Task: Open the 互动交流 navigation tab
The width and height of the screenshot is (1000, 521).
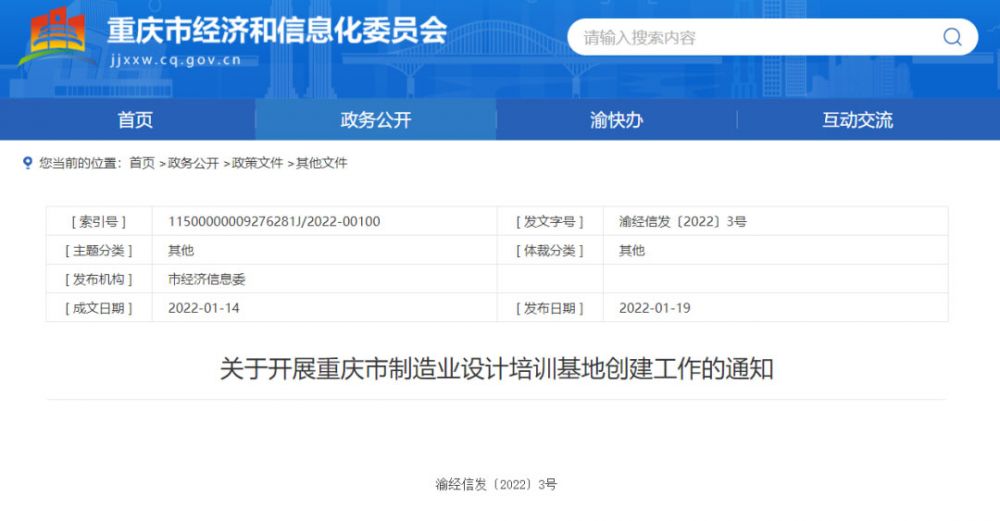Action: [857, 120]
